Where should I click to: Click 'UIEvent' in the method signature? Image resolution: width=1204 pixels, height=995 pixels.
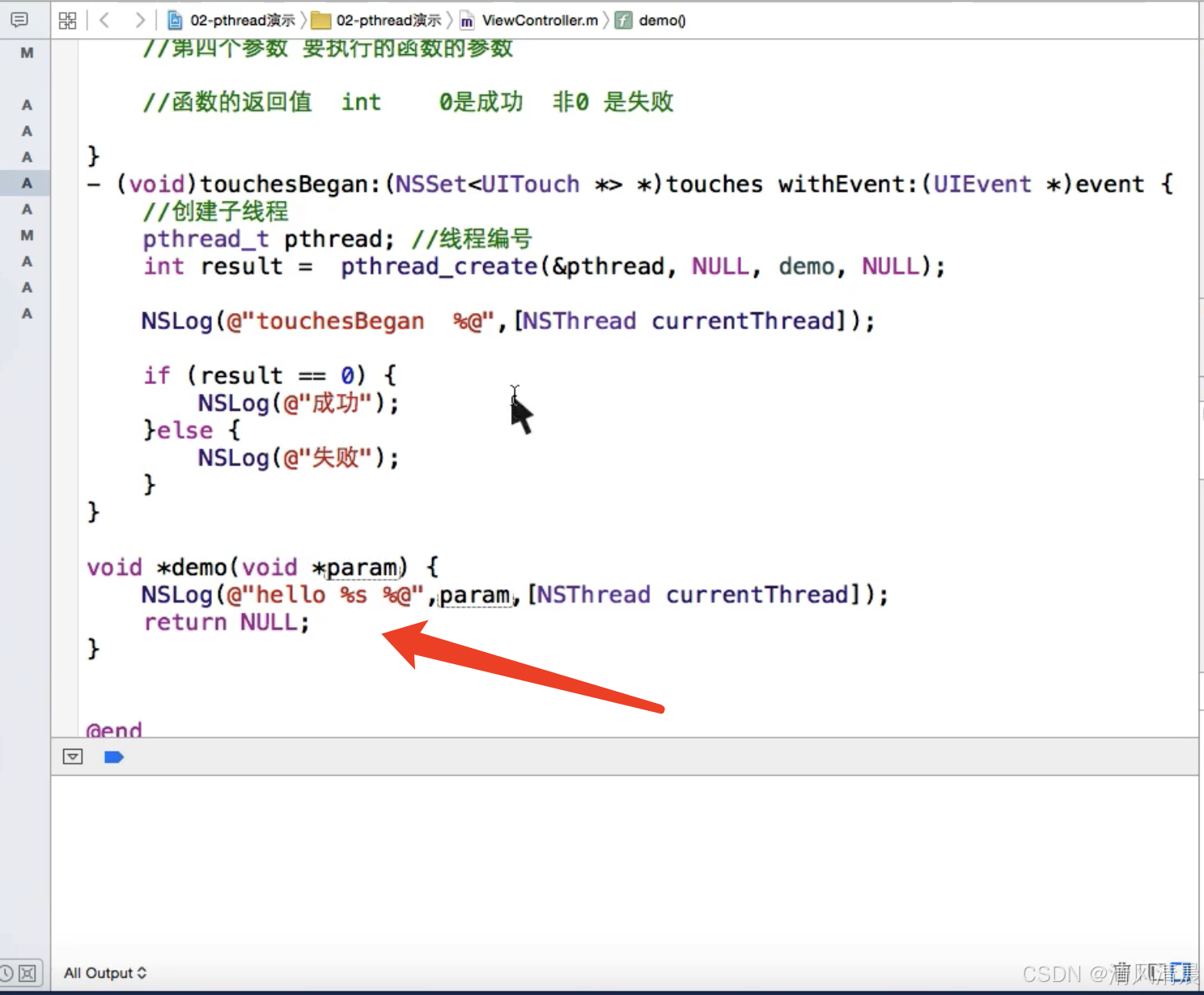pos(982,184)
